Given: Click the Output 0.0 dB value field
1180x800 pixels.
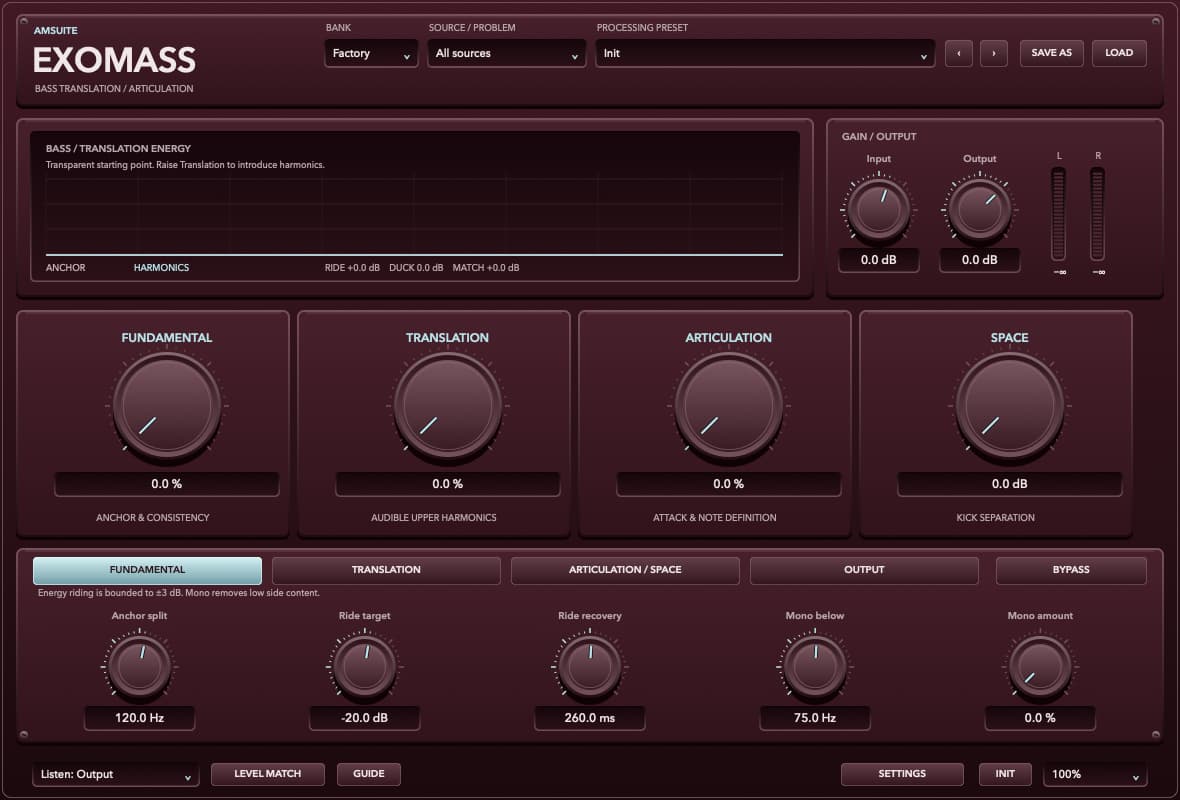Looking at the screenshot, I should (x=979, y=260).
